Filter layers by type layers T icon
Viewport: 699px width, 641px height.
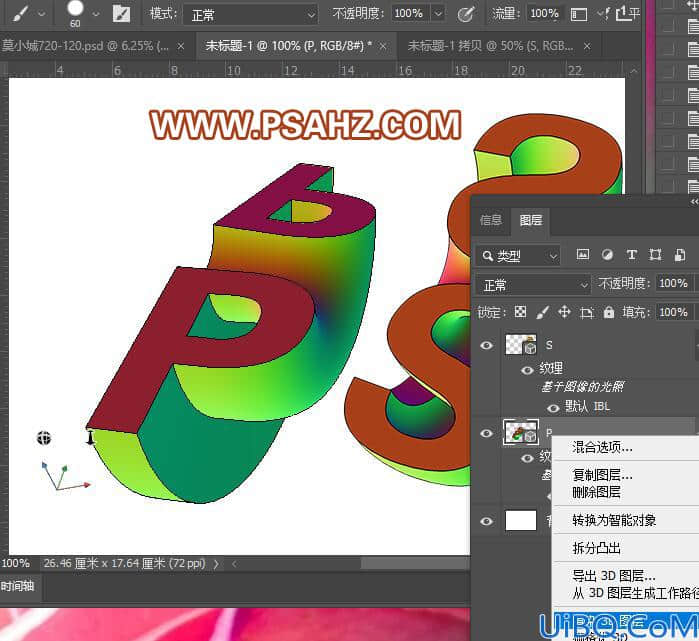pyautogui.click(x=631, y=255)
